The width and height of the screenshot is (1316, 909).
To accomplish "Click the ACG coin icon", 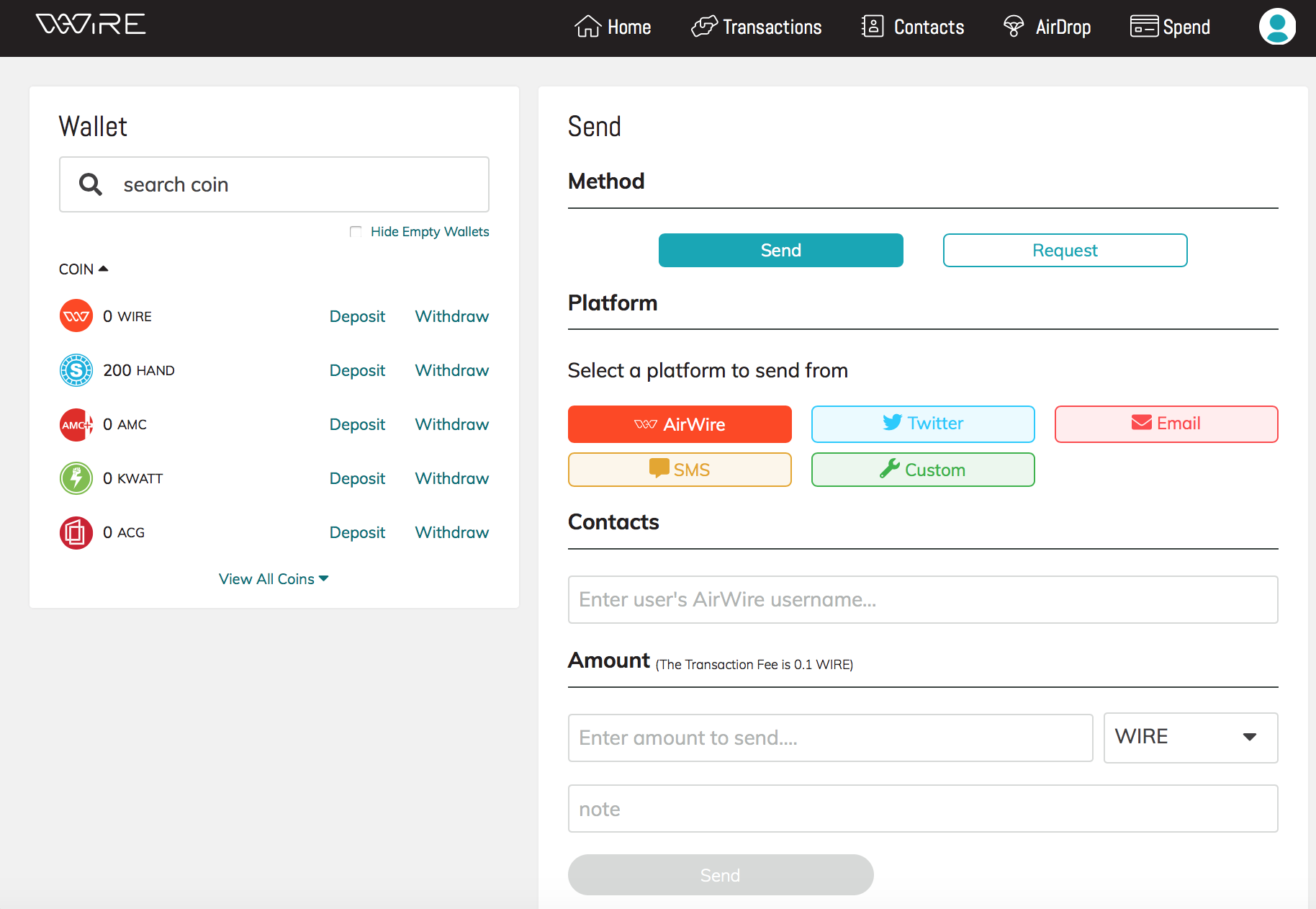I will click(x=76, y=532).
